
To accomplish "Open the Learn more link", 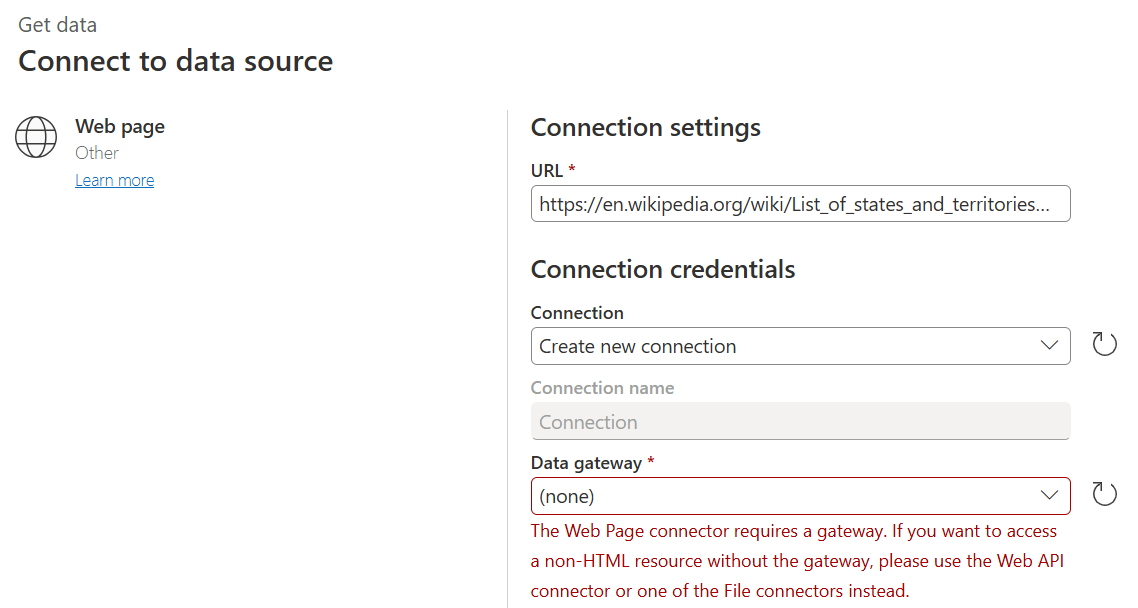I will point(114,179).
